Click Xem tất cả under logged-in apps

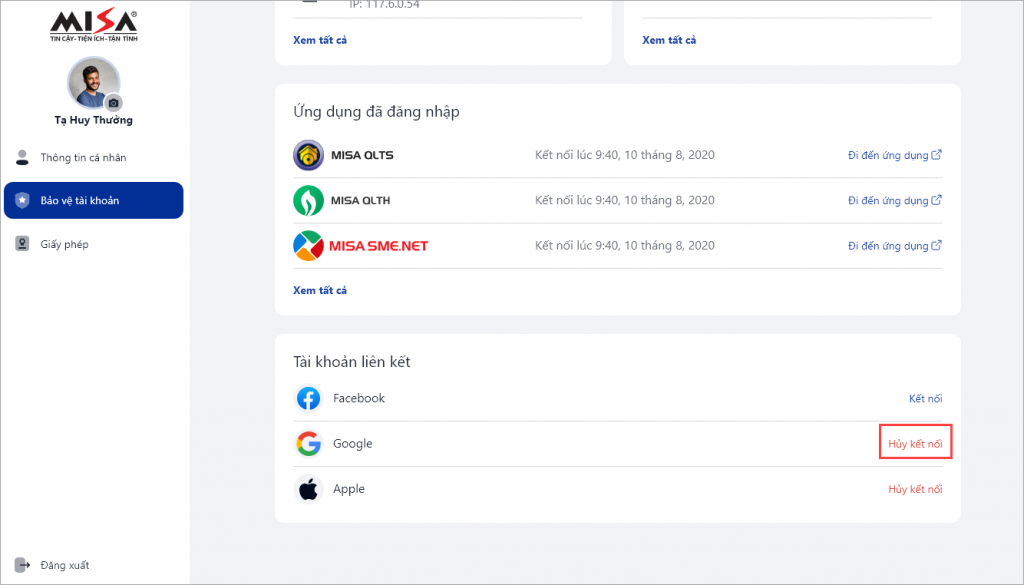pyautogui.click(x=320, y=290)
